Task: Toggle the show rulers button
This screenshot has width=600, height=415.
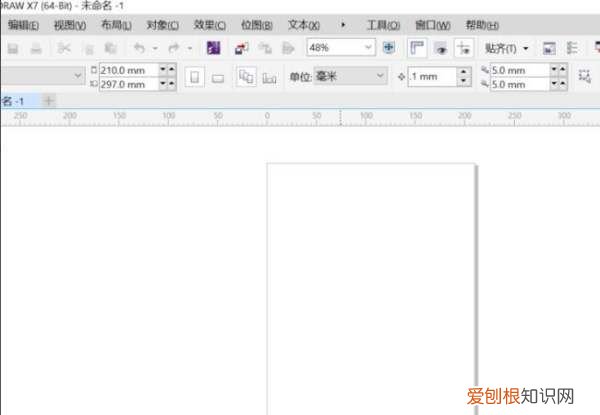Action: (416, 48)
